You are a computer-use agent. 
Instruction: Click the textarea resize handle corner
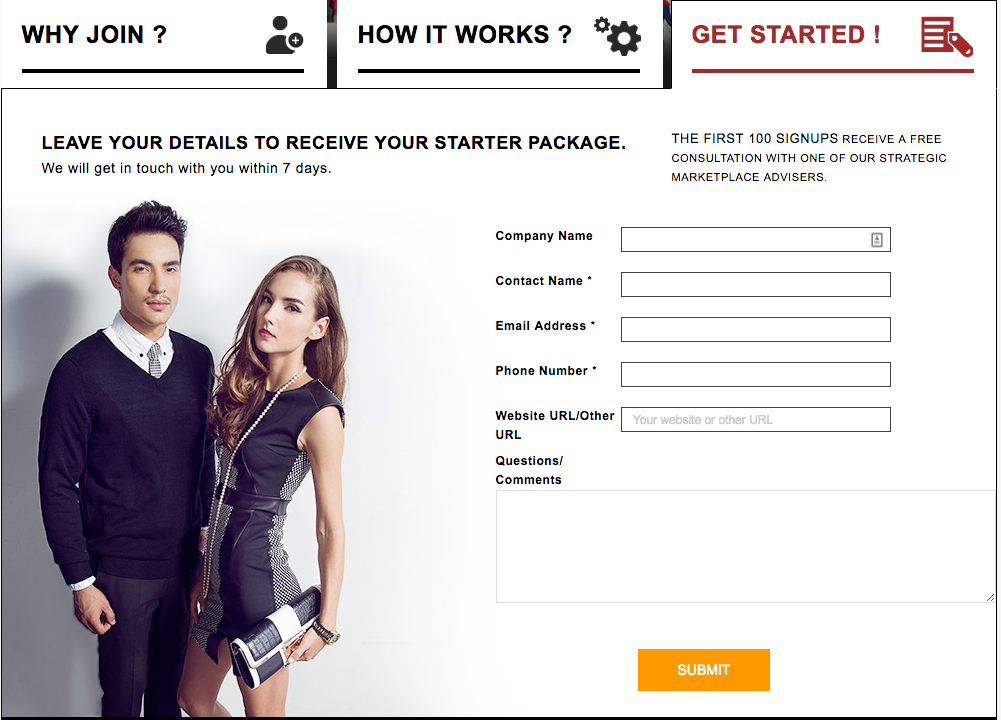click(990, 597)
